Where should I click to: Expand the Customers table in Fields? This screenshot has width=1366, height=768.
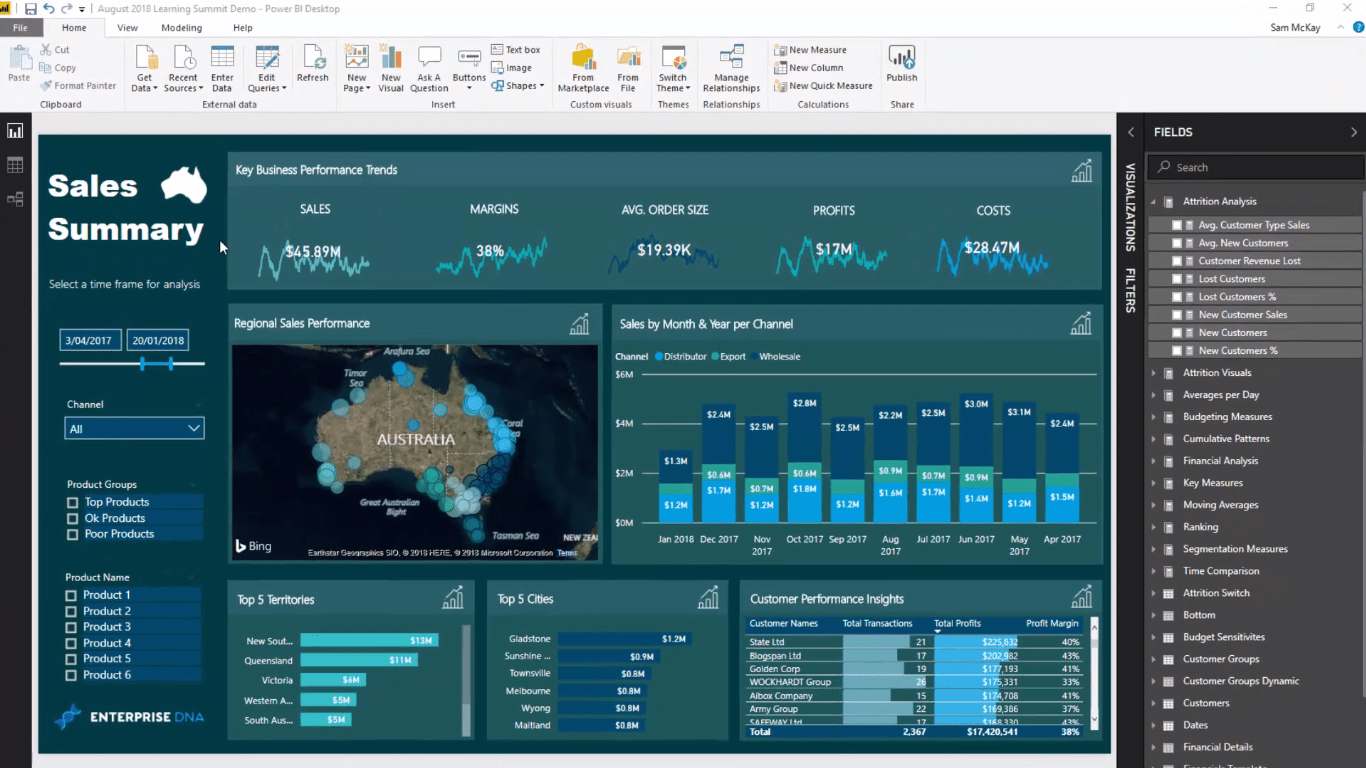coord(1153,703)
